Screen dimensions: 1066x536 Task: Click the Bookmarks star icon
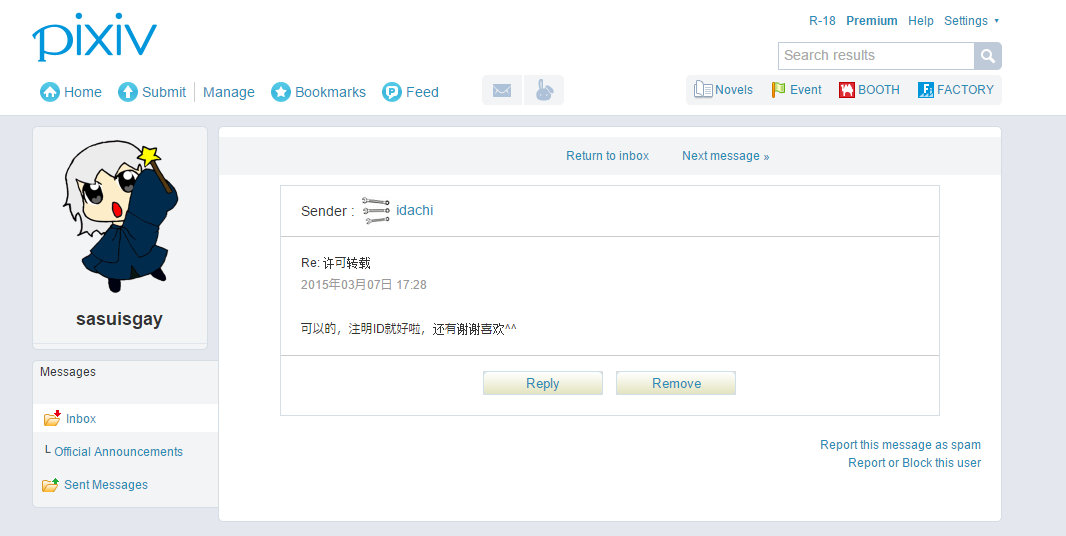[x=281, y=92]
